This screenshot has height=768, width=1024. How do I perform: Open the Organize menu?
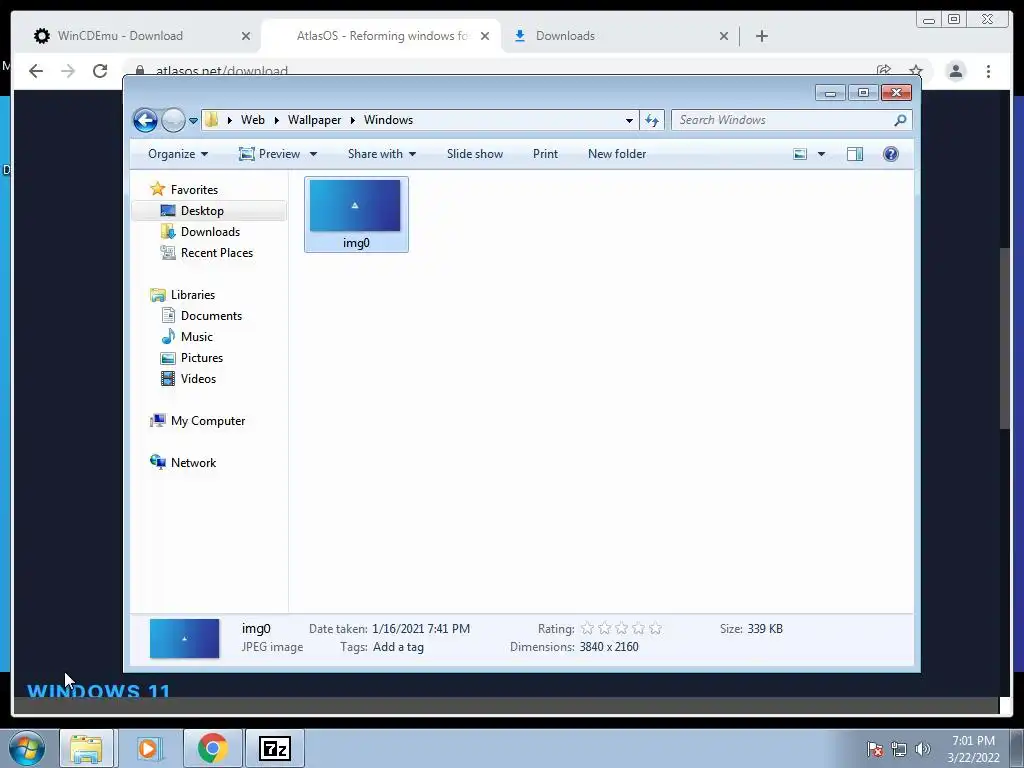[178, 154]
